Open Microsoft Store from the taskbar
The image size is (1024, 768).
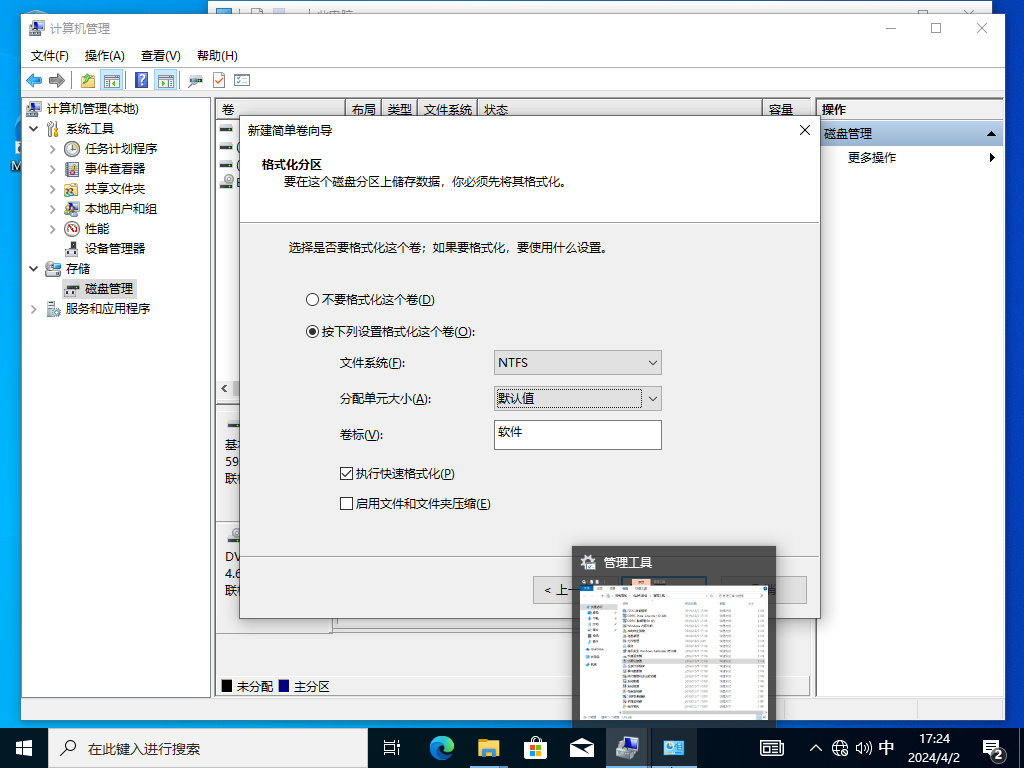pos(535,747)
